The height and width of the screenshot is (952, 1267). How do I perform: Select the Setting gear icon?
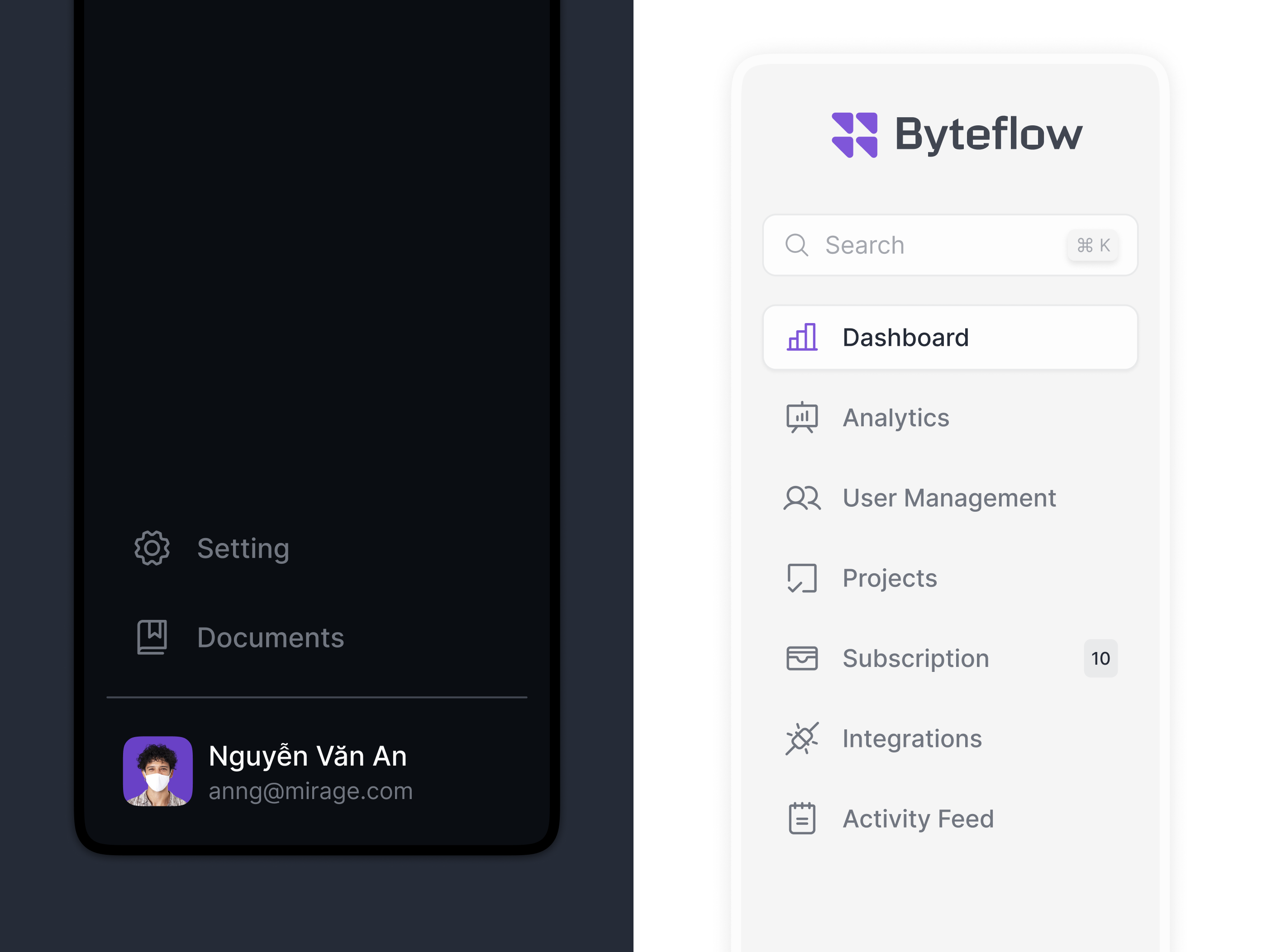point(151,548)
